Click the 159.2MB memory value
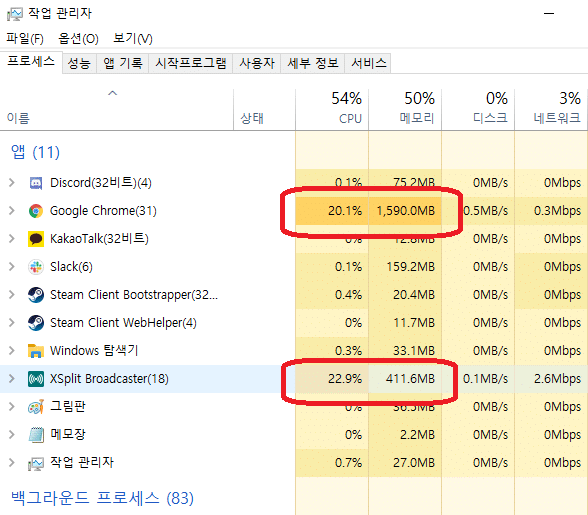This screenshot has width=588, height=515. (x=411, y=267)
